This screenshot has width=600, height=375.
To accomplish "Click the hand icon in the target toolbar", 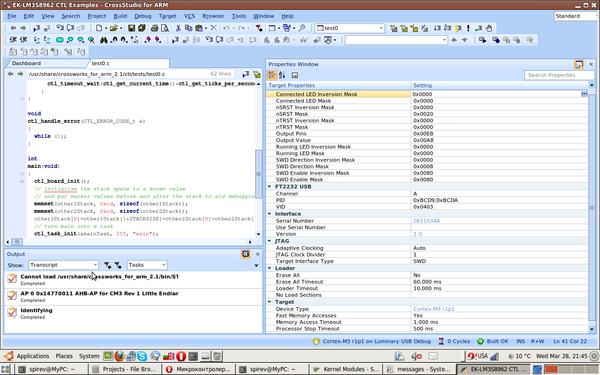I will point(489,28).
